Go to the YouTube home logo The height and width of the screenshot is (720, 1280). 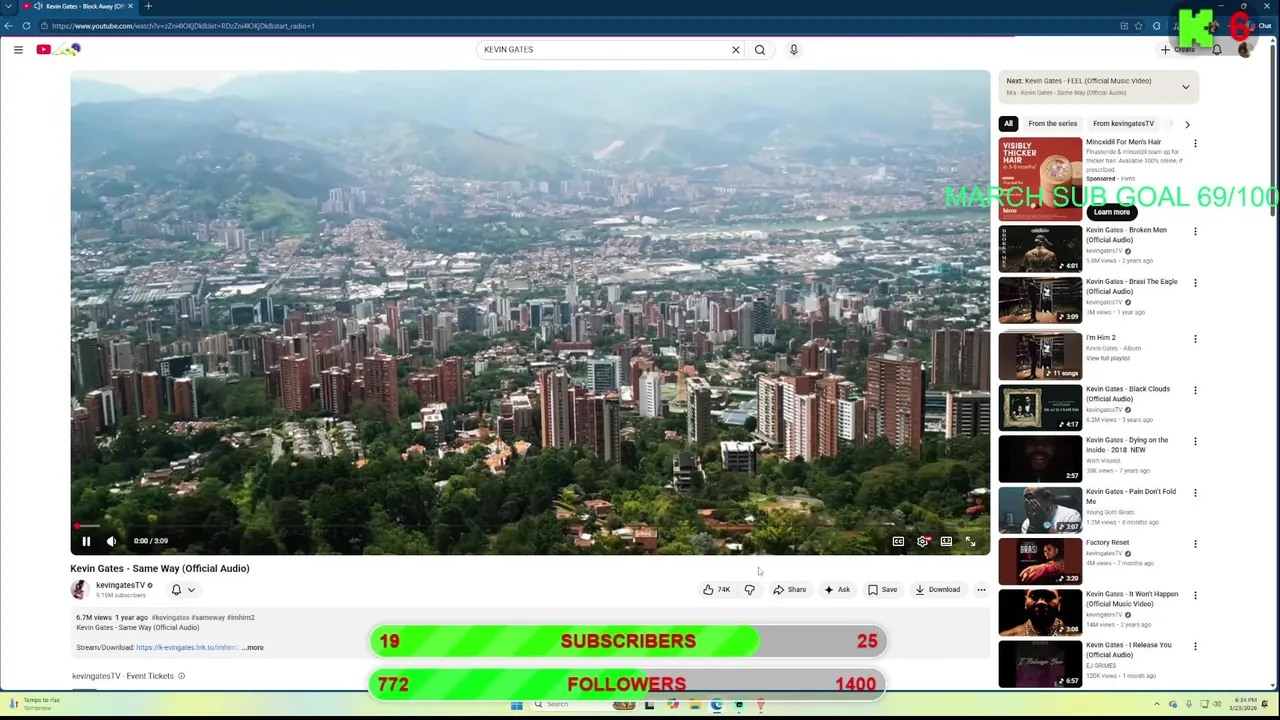(x=58, y=49)
